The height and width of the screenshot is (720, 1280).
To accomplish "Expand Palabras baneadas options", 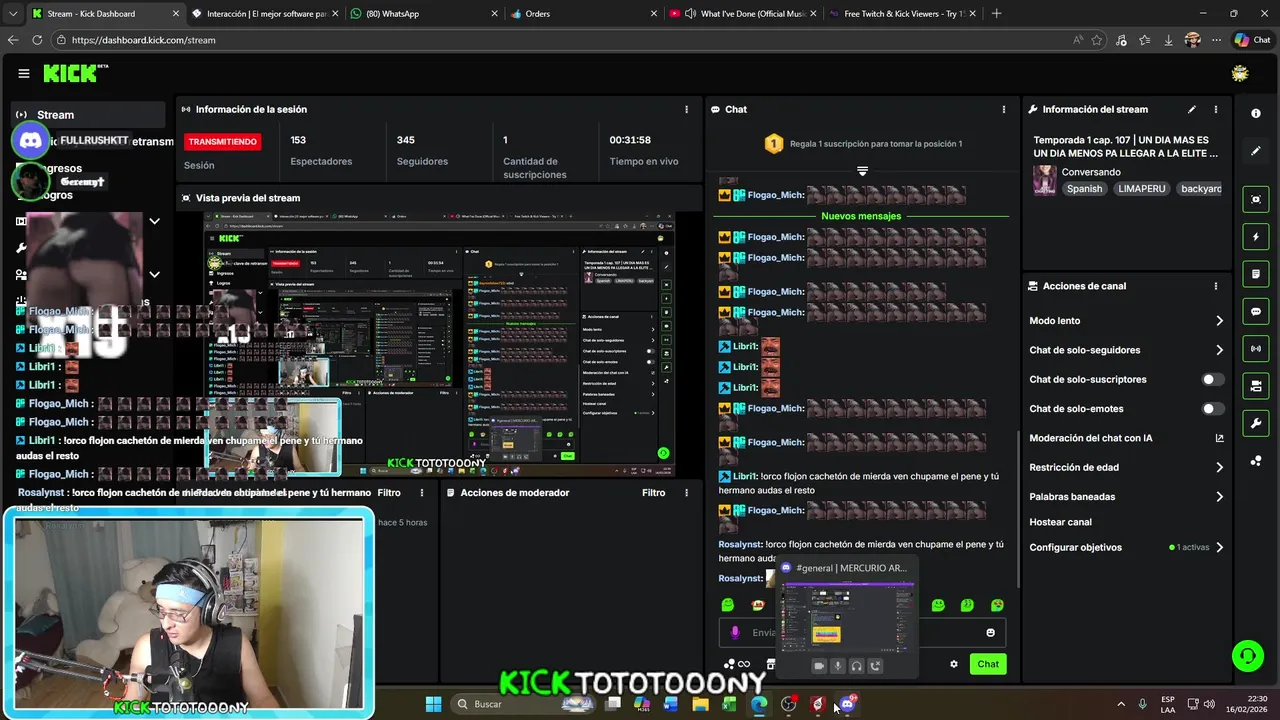I will coord(1219,497).
